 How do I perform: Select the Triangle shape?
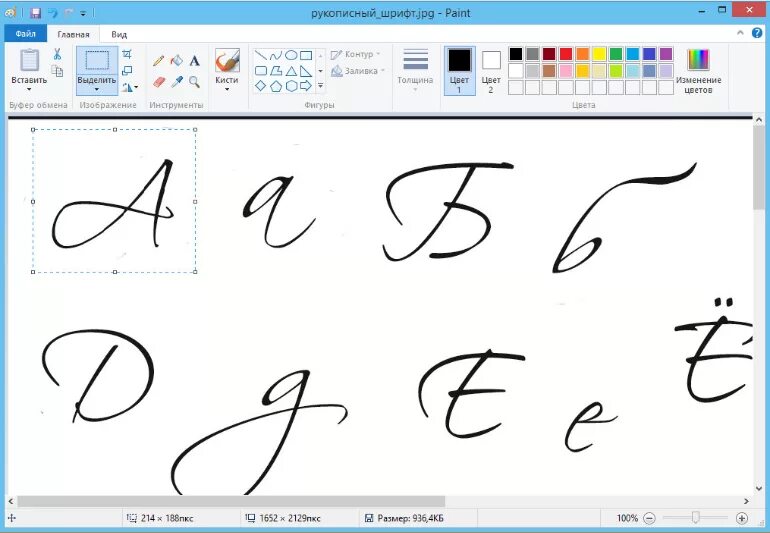point(291,71)
